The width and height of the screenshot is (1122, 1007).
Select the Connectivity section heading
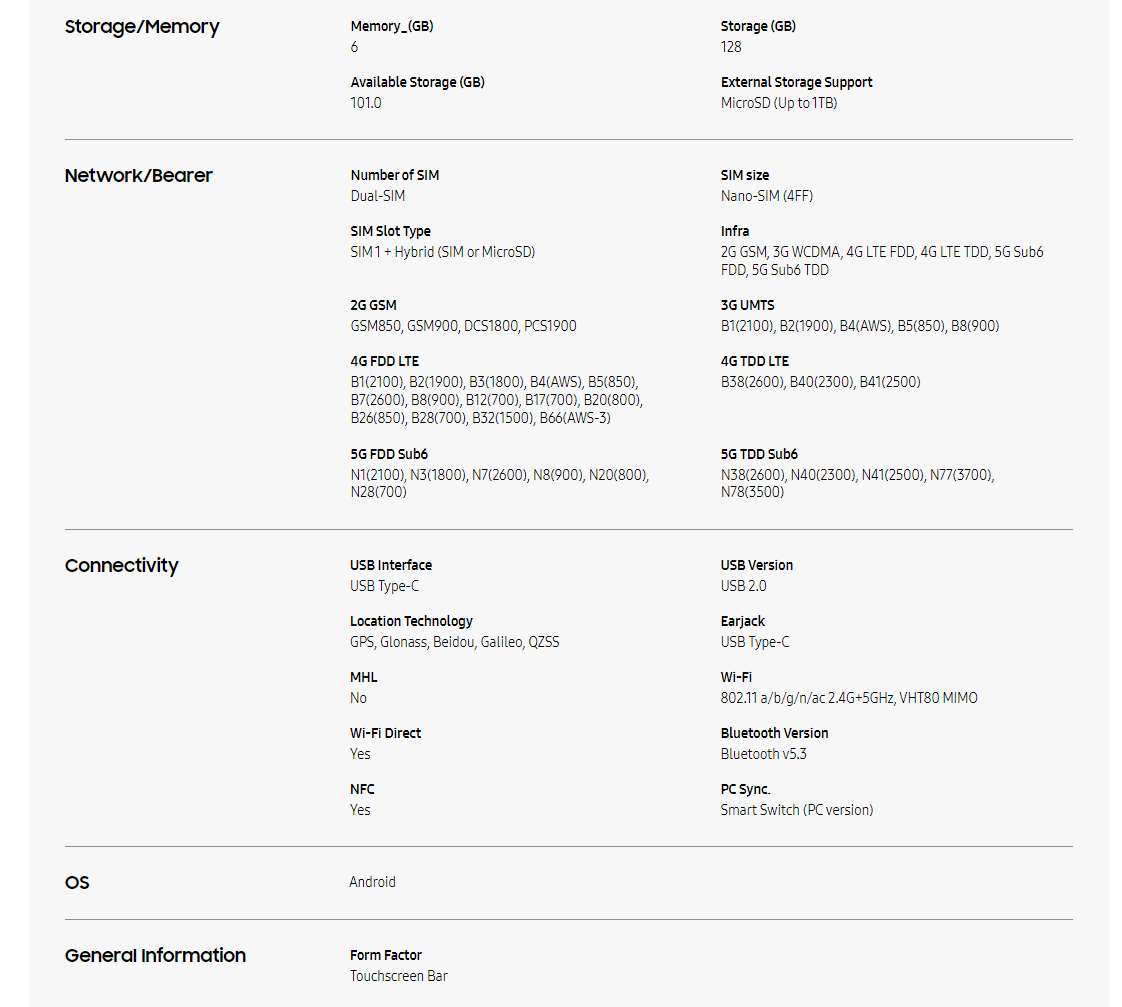(122, 566)
